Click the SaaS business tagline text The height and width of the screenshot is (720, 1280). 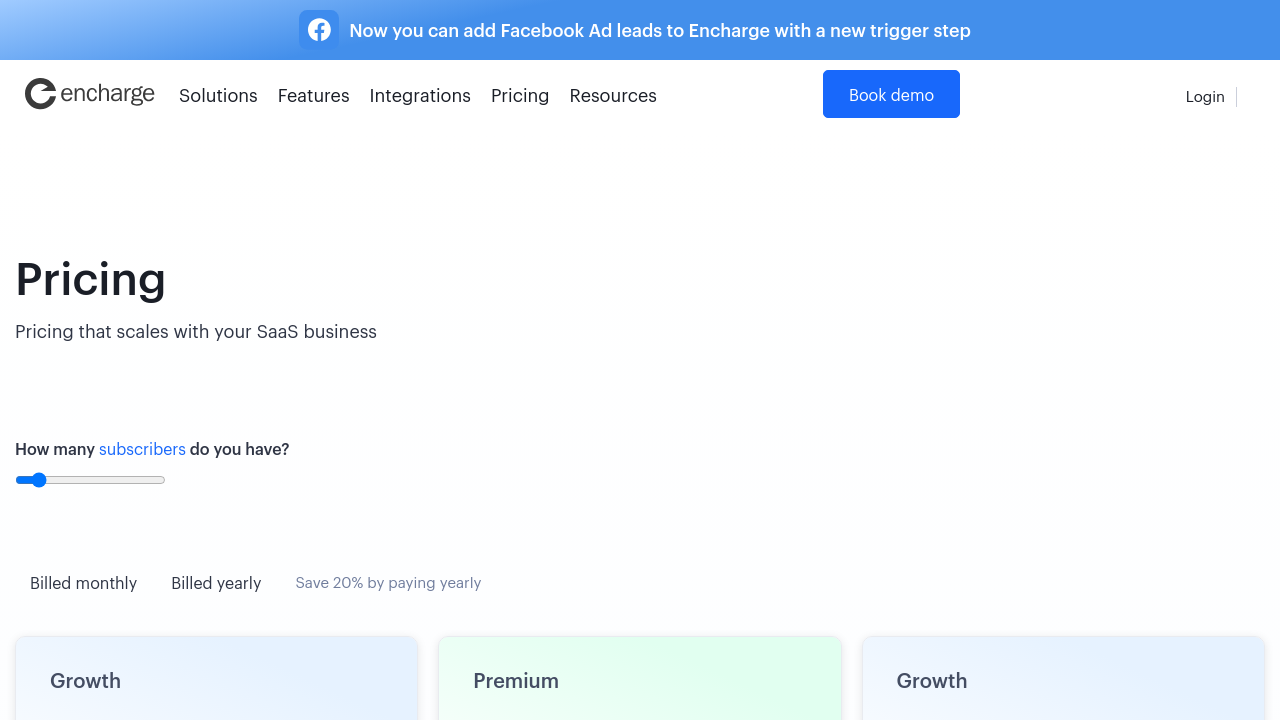click(196, 332)
